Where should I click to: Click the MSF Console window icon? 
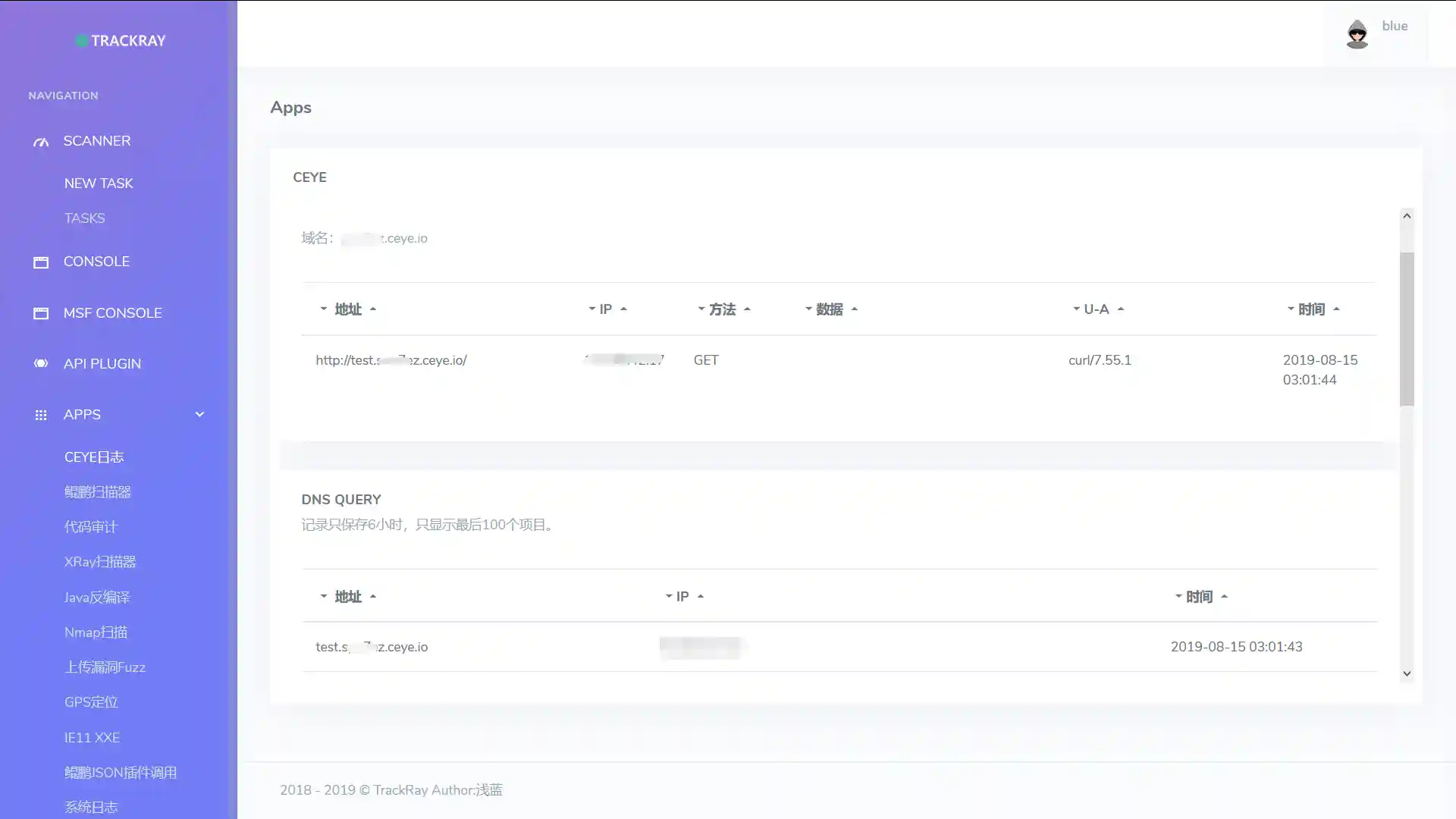(x=41, y=313)
